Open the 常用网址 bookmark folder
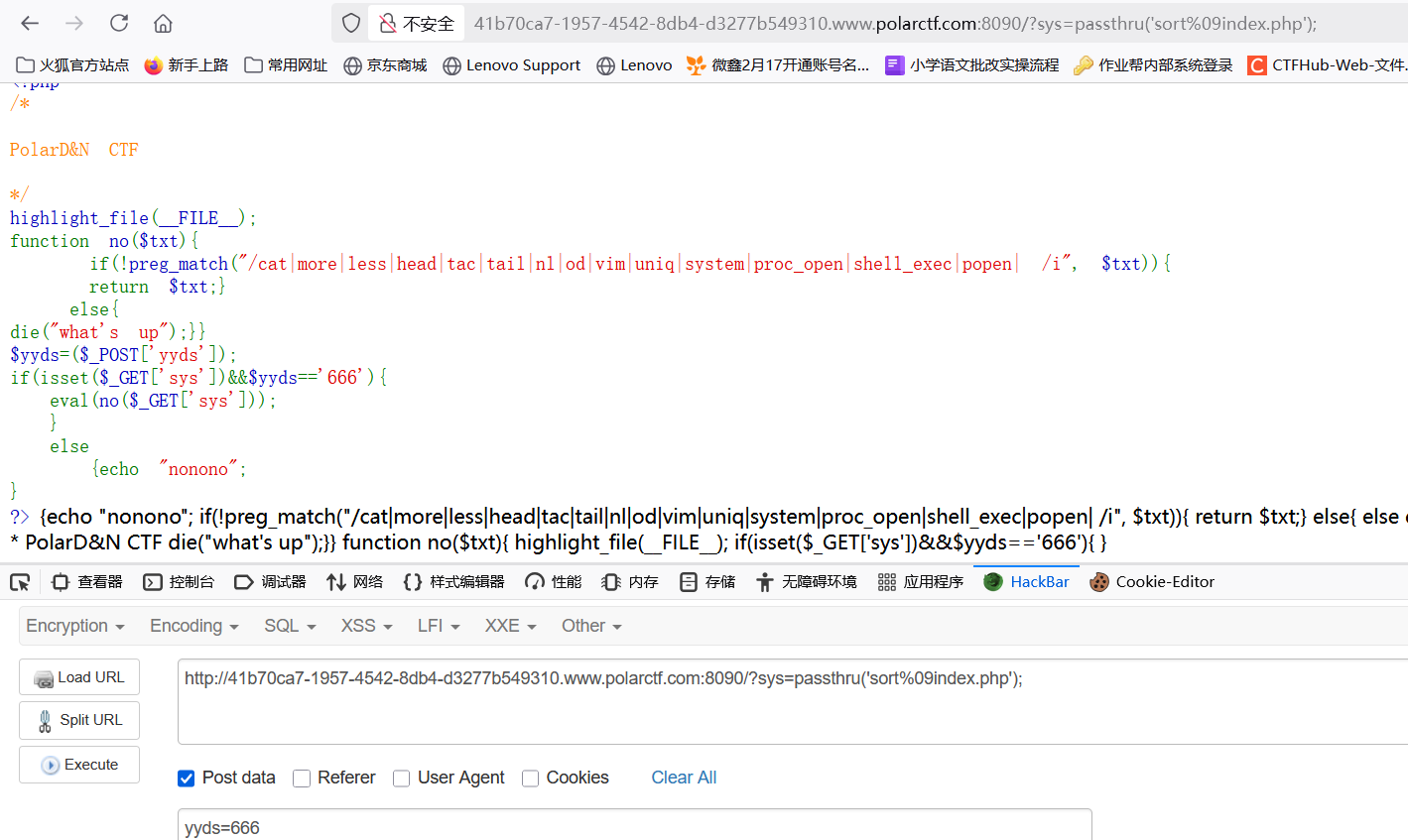The image size is (1408, 840). click(286, 65)
